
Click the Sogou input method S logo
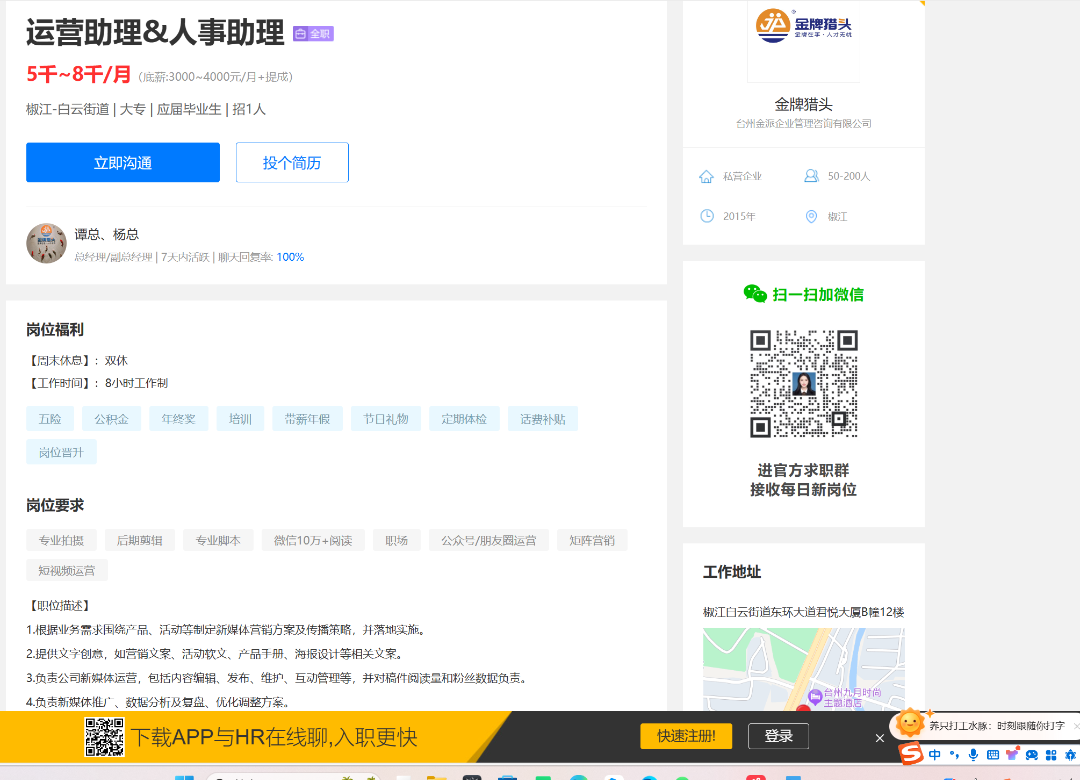[x=909, y=754]
